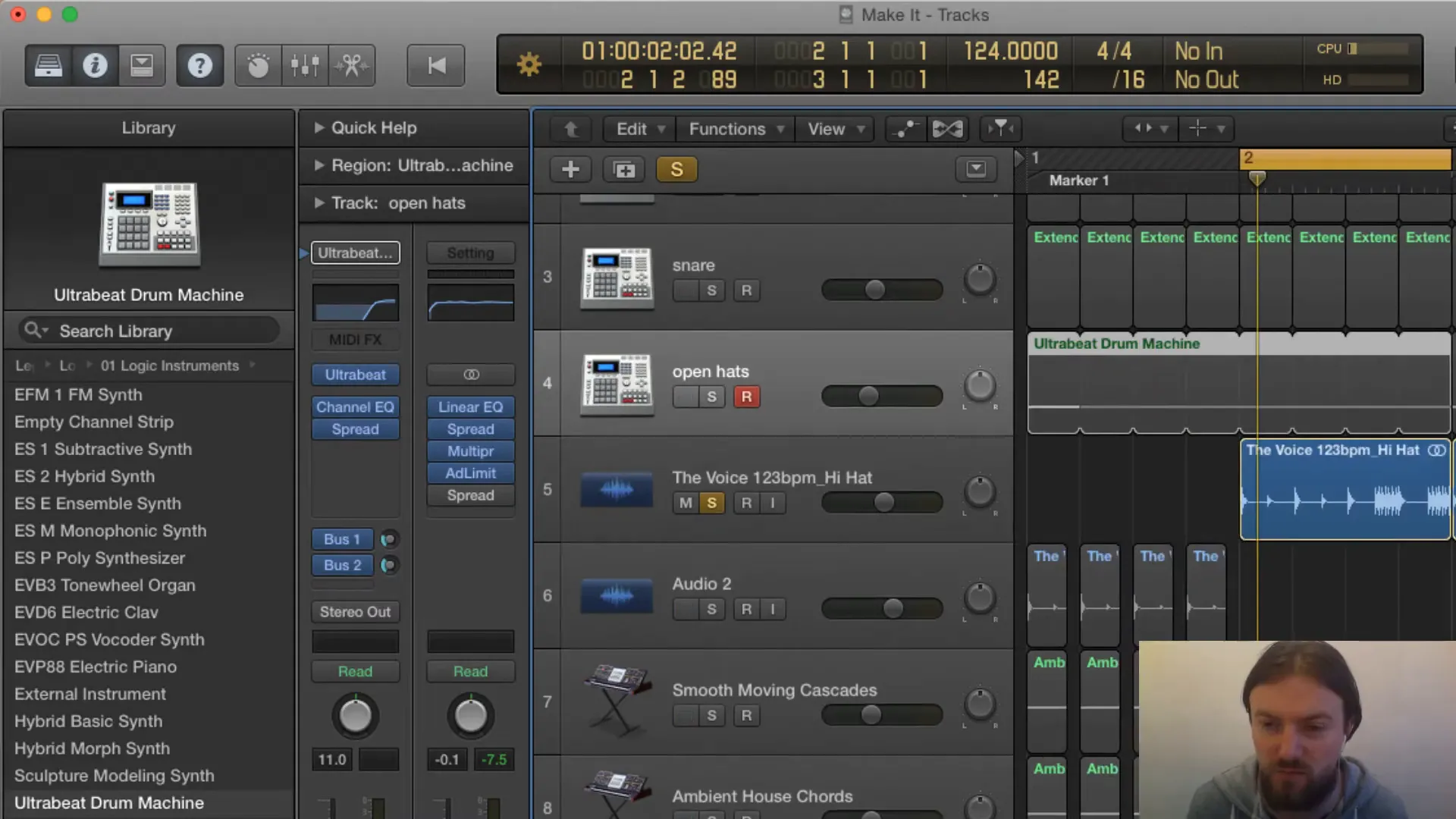Viewport: 1456px width, 819px height.
Task: Record-enable the Audio 2 track
Action: pos(747,609)
